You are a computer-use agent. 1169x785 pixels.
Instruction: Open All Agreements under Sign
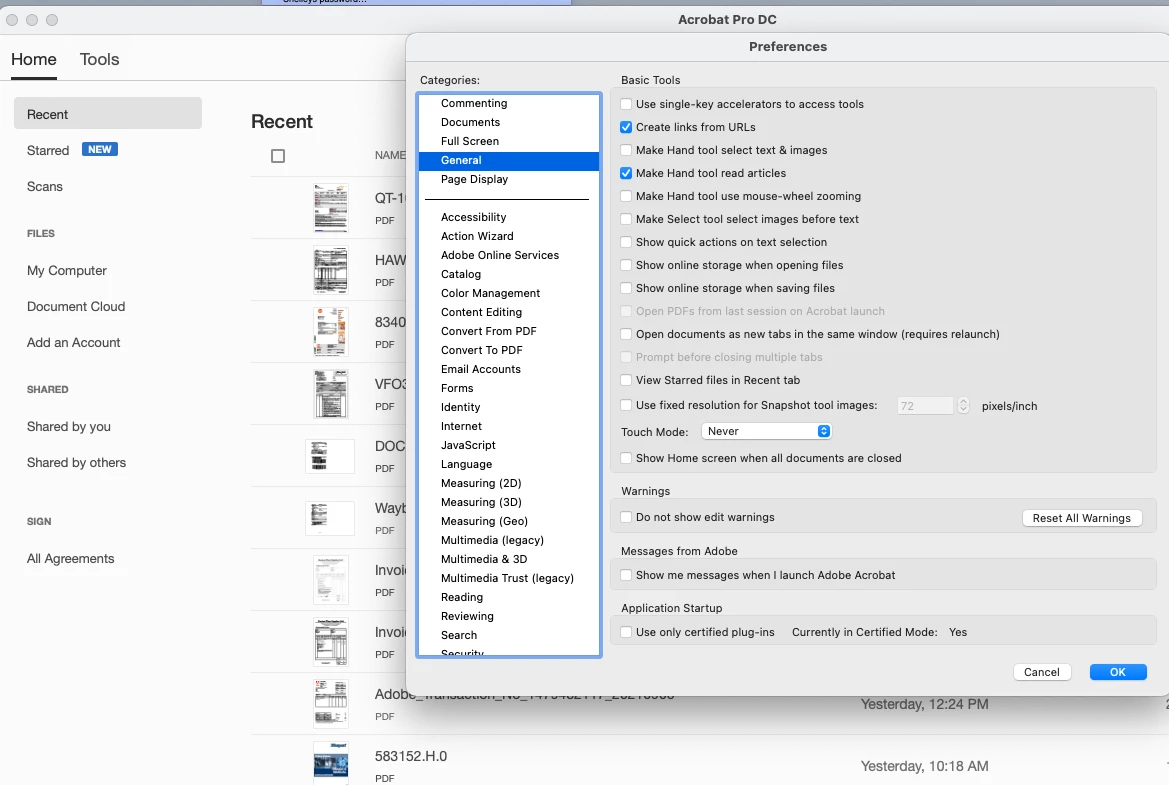point(70,558)
